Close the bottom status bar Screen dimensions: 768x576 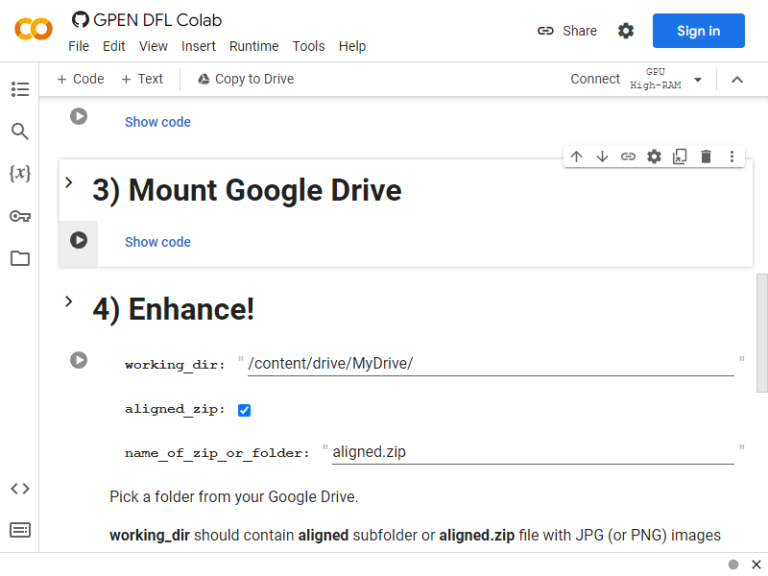[756, 564]
